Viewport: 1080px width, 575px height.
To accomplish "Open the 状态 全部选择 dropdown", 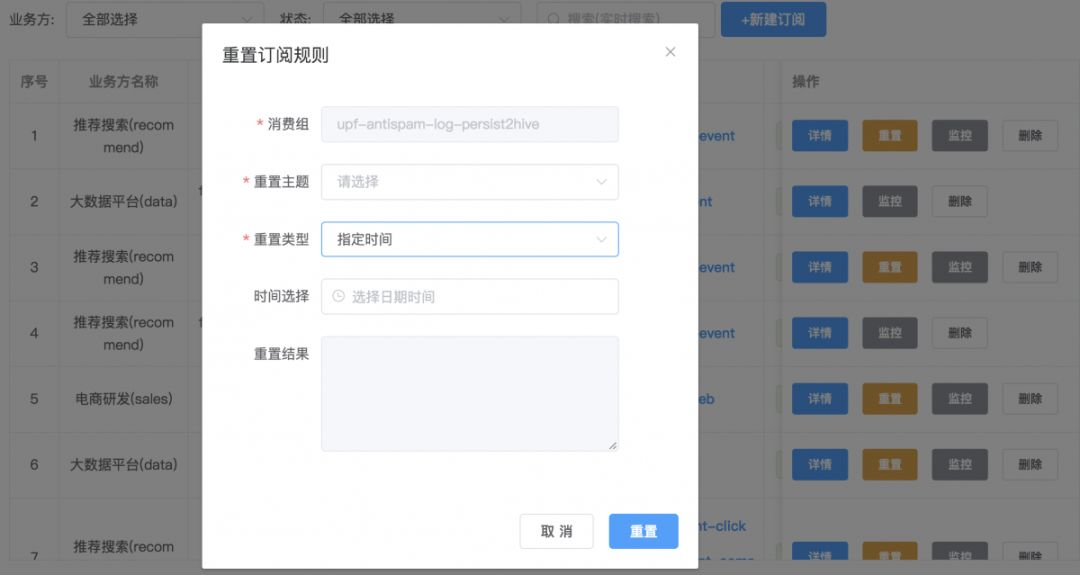I will point(422,19).
